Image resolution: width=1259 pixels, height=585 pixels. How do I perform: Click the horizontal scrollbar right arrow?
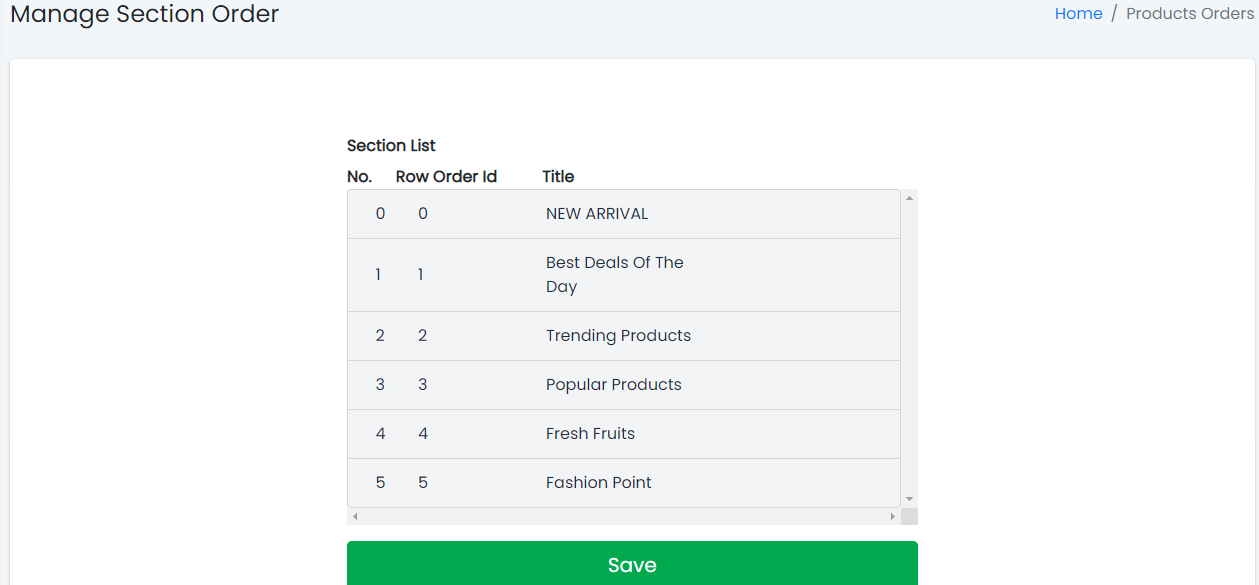pos(892,516)
